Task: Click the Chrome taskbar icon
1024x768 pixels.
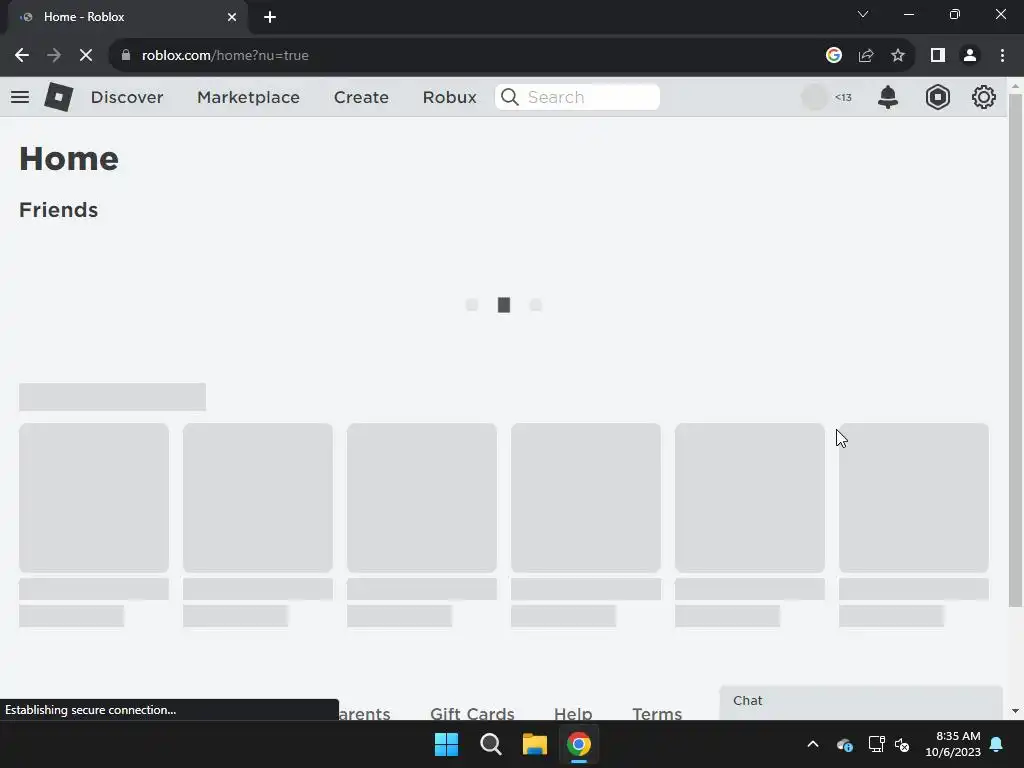Action: click(579, 744)
